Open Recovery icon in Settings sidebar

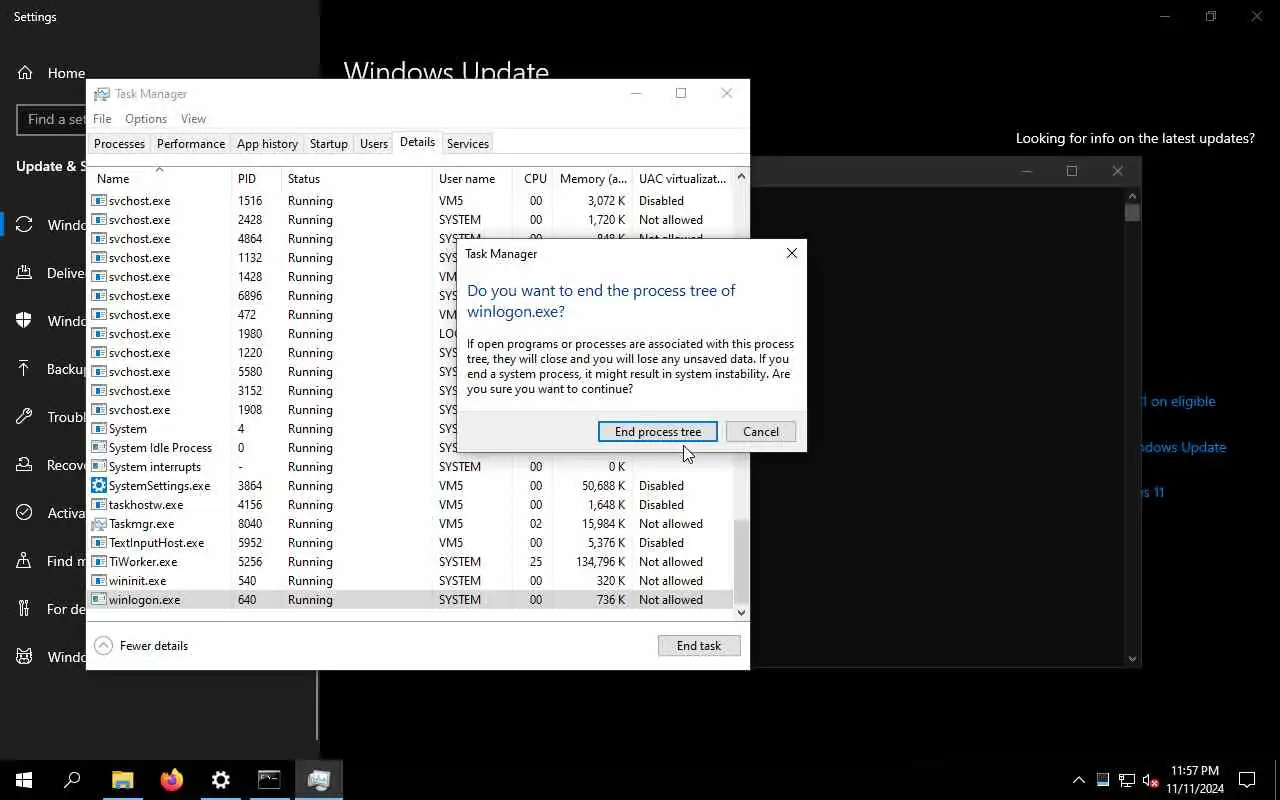pyautogui.click(x=25, y=465)
